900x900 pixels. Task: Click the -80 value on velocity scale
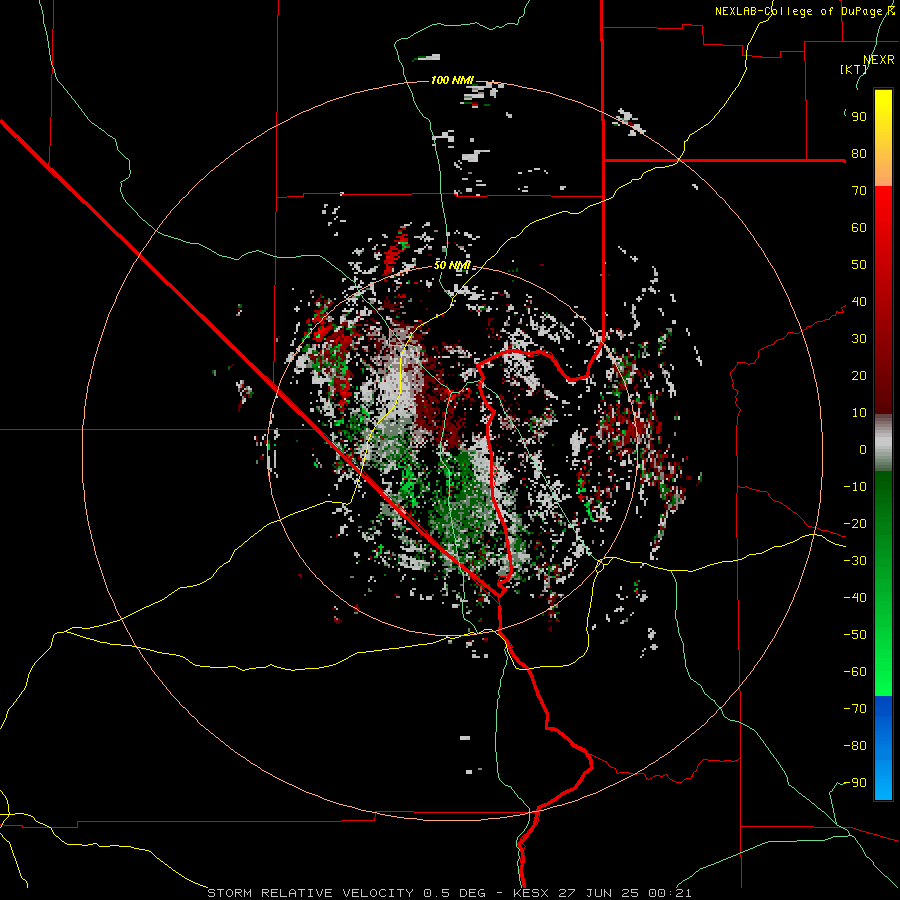tap(855, 746)
